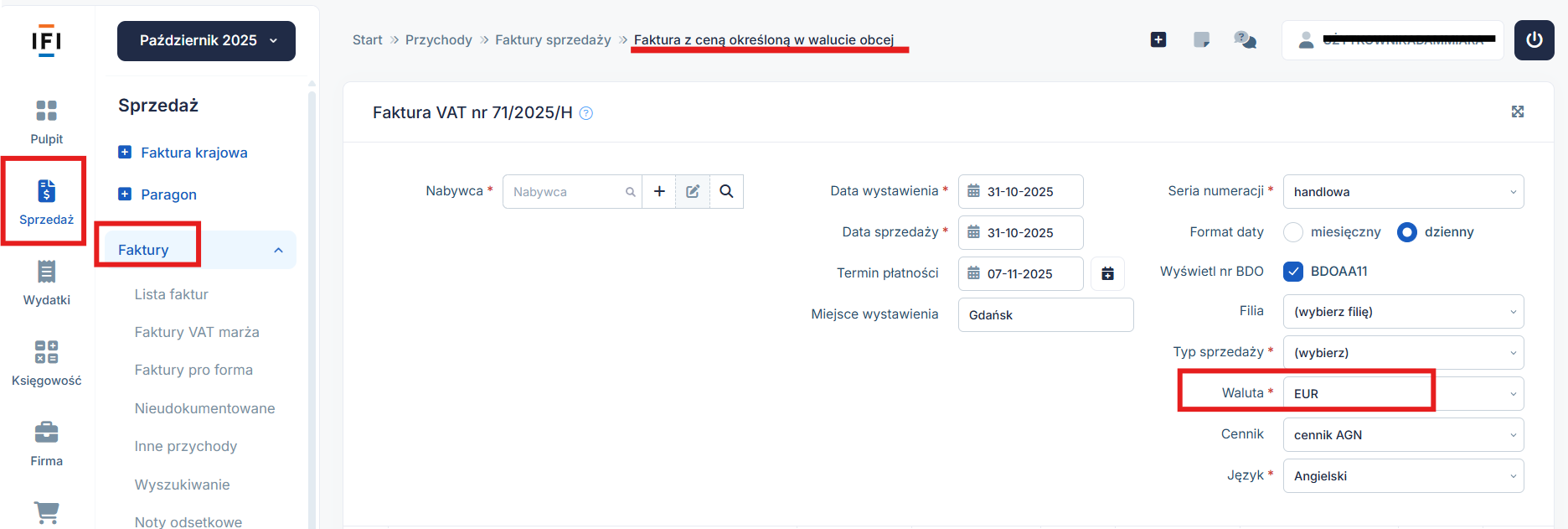Screen dimensions: 1568x529
Task: Open the help icon beside invoice title
Action: click(x=586, y=113)
